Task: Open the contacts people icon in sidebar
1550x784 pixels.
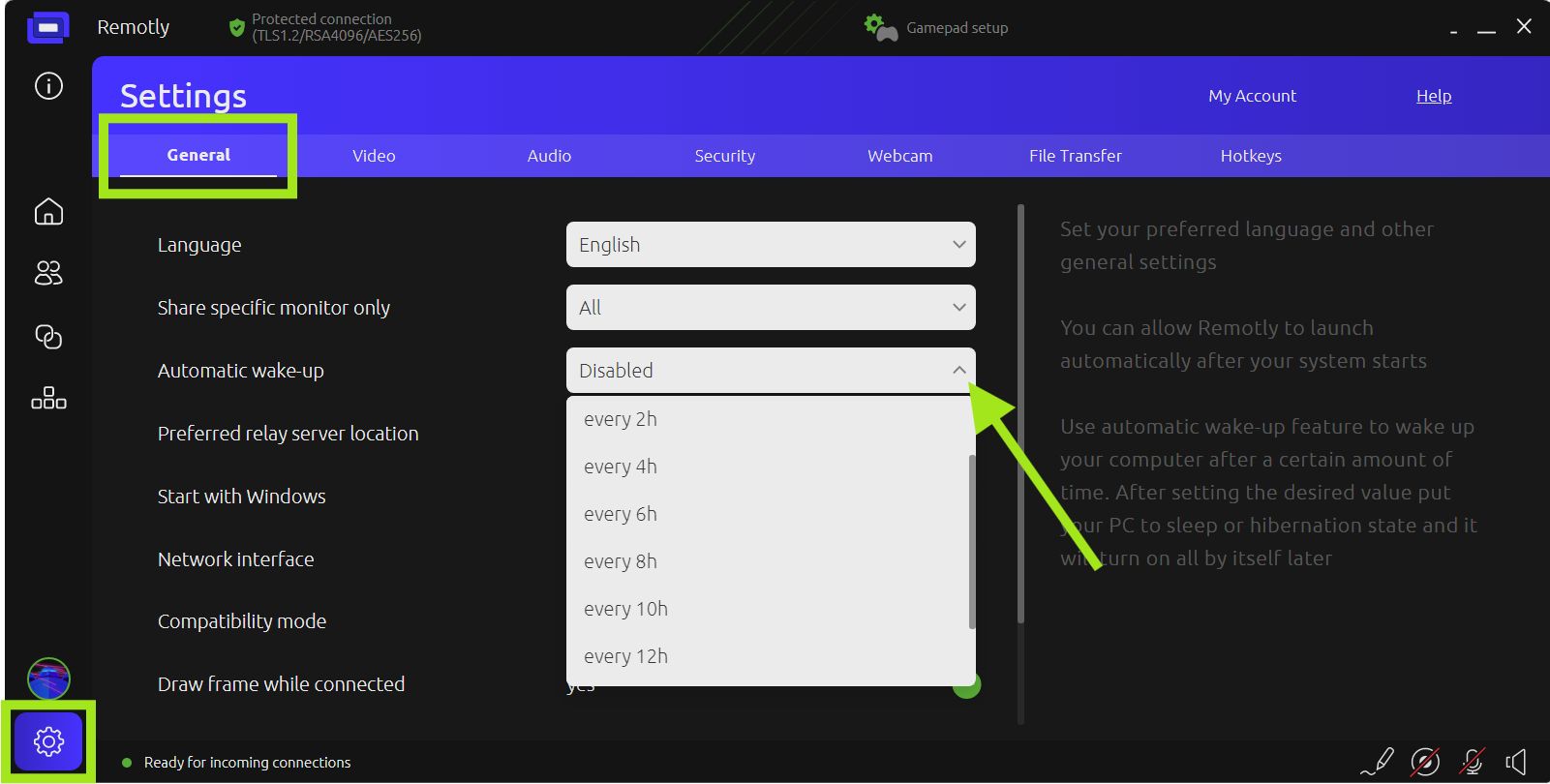Action: point(48,274)
